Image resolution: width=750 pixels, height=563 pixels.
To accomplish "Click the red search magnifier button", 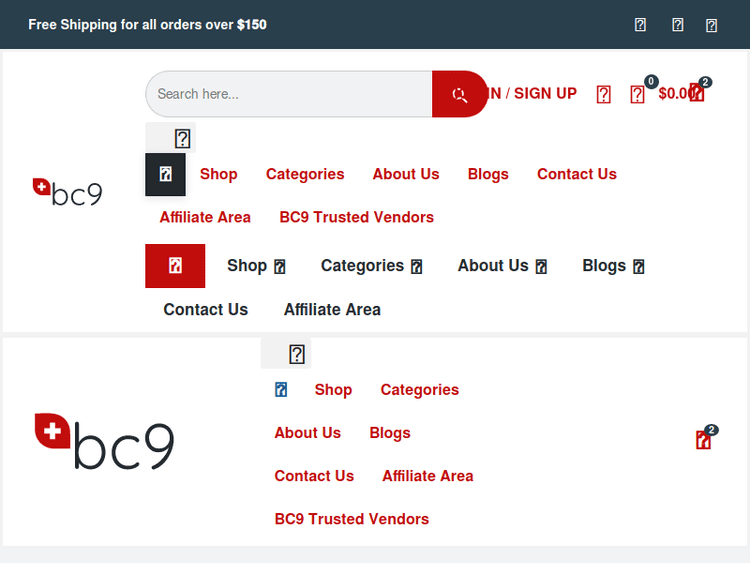I will [459, 94].
